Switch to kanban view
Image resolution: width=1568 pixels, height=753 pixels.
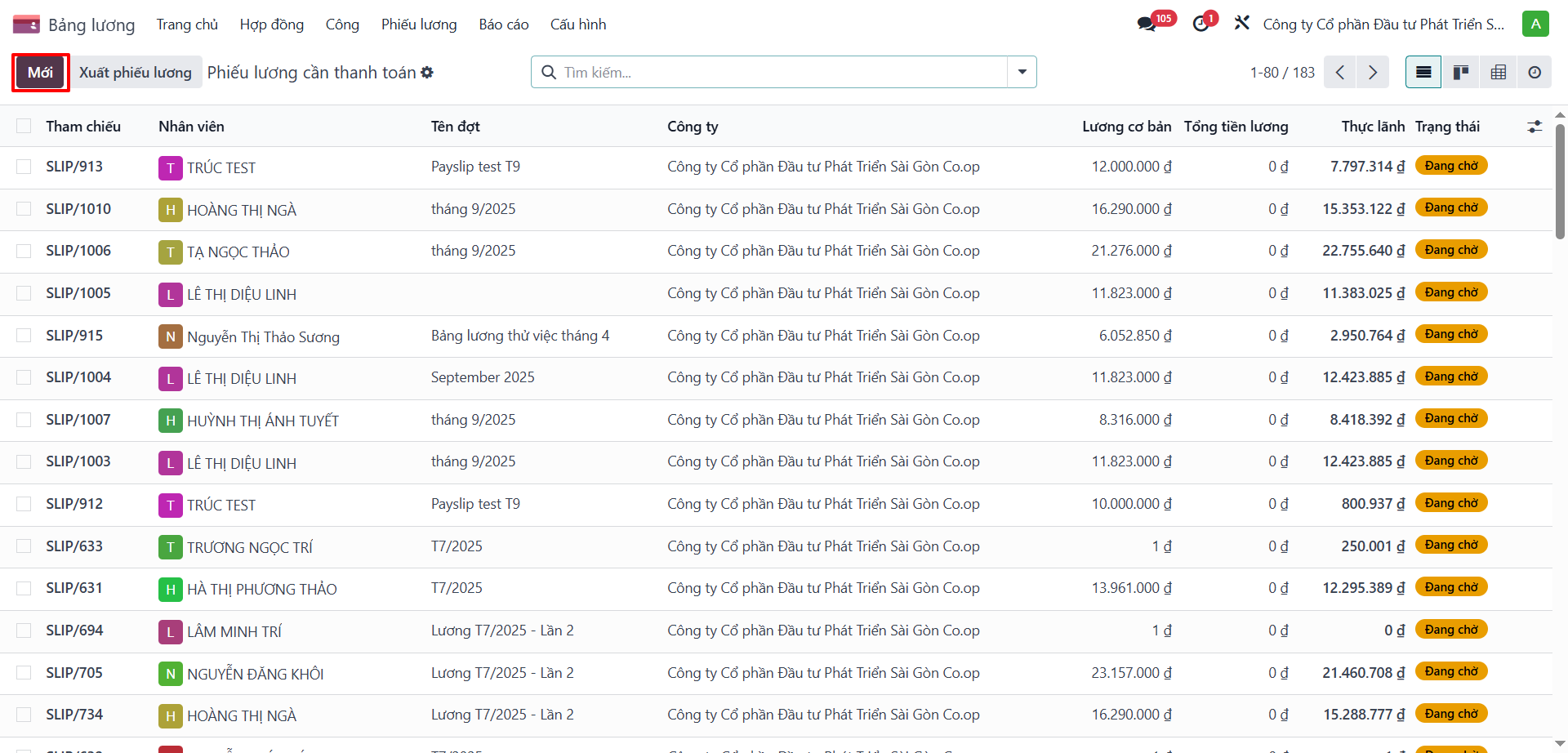coord(1461,73)
